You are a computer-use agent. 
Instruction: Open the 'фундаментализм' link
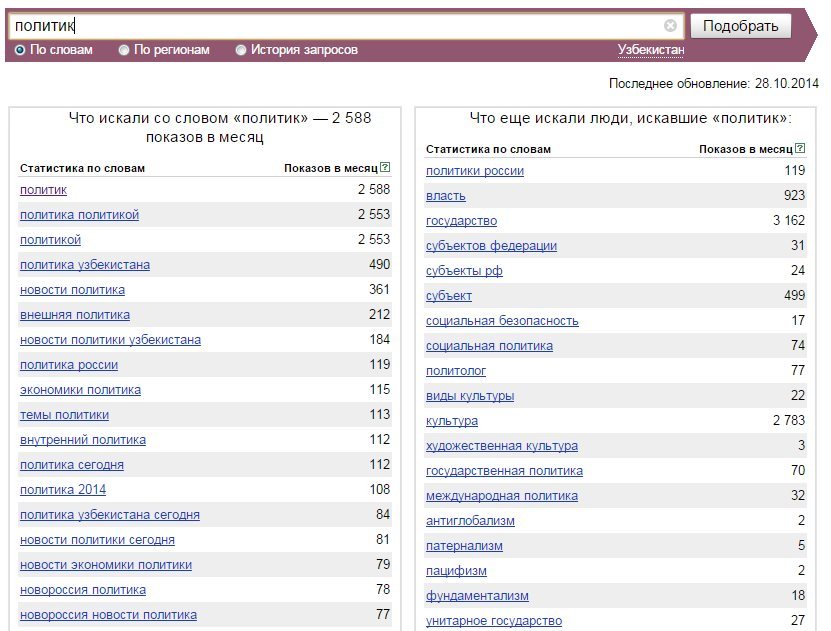click(x=478, y=596)
